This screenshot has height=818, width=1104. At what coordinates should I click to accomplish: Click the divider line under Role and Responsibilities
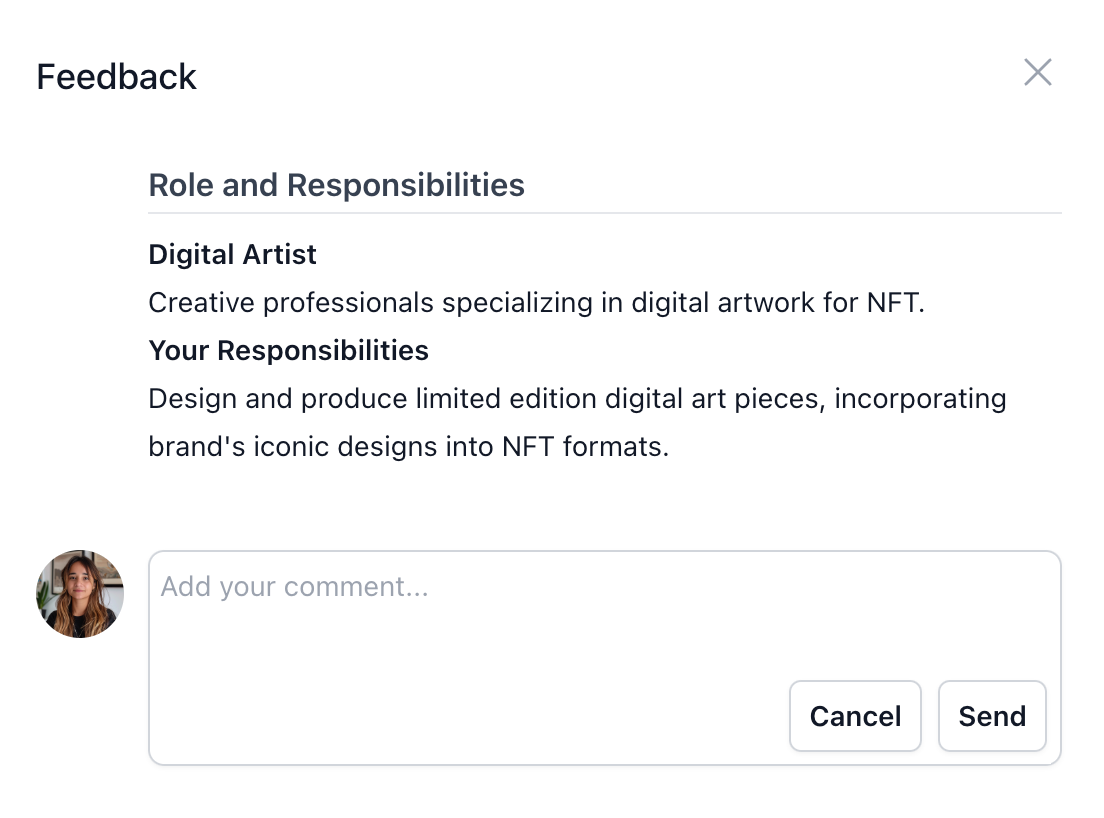[604, 213]
